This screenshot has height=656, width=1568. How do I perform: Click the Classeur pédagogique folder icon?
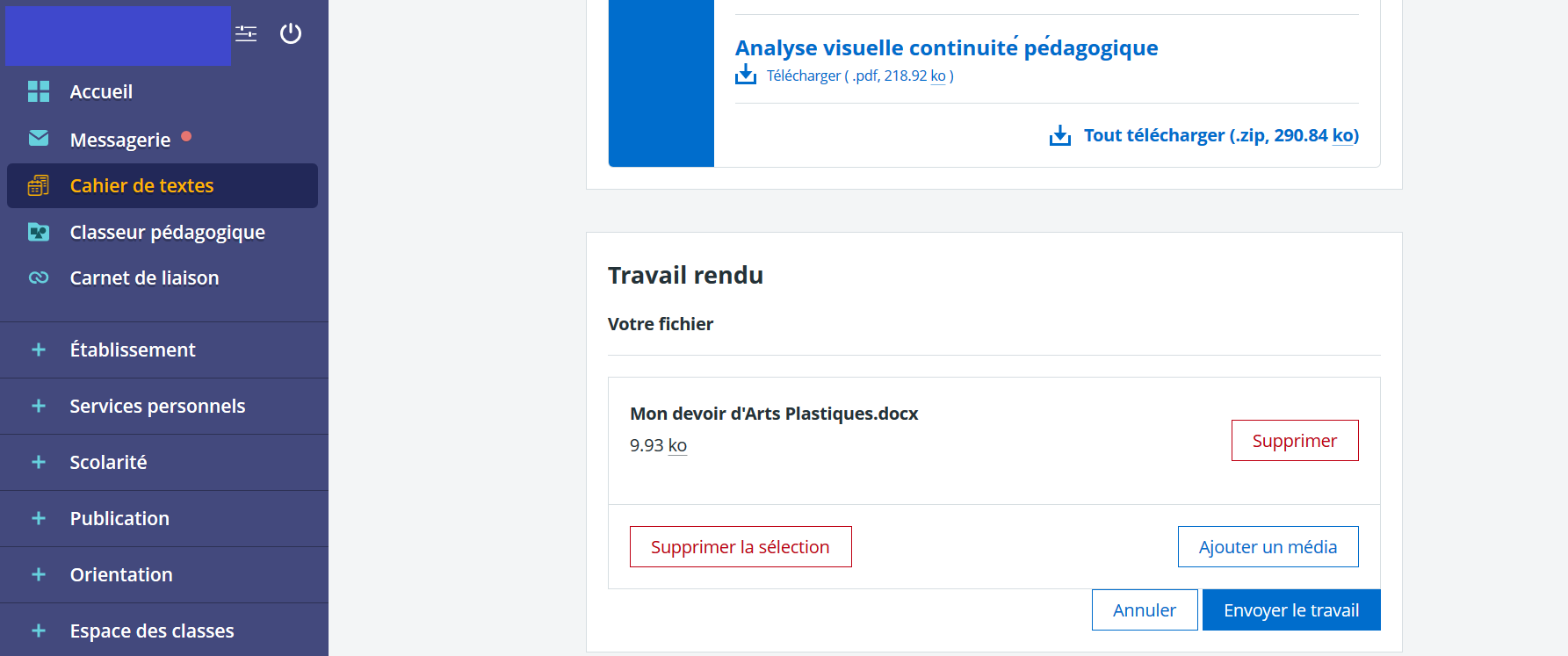pos(39,232)
